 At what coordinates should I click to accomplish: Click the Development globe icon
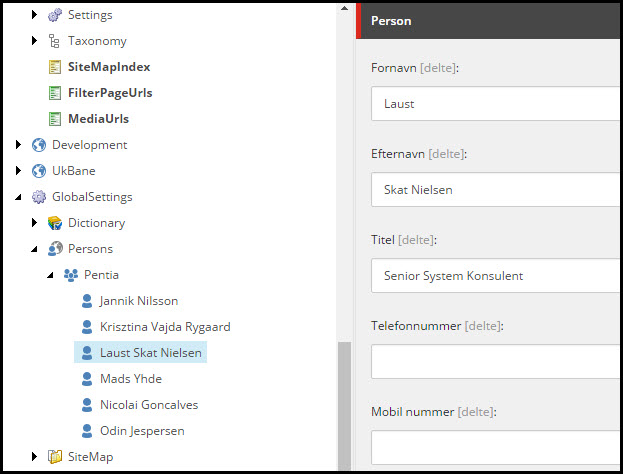coord(39,145)
